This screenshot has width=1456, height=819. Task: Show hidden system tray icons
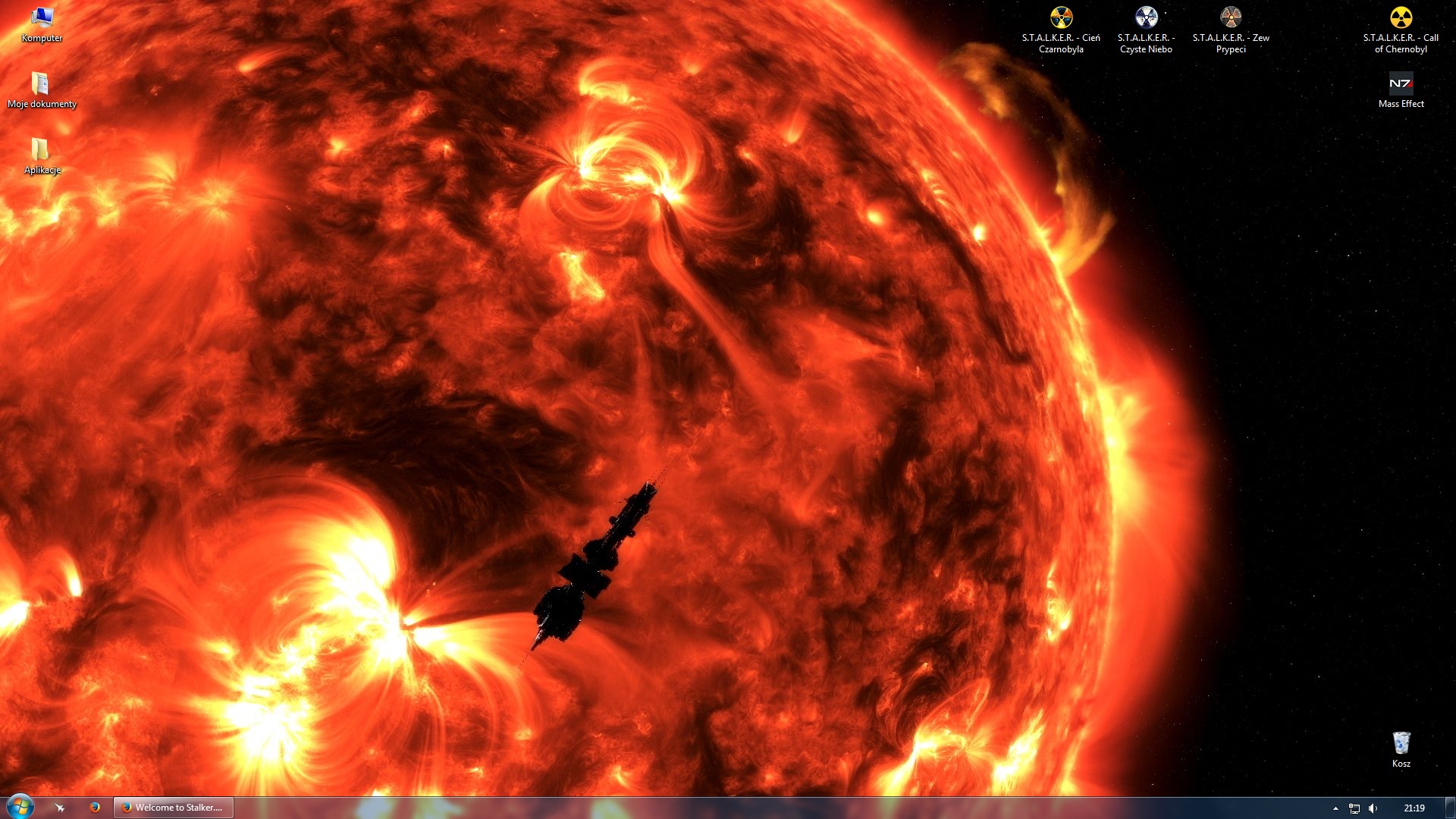tap(1335, 808)
